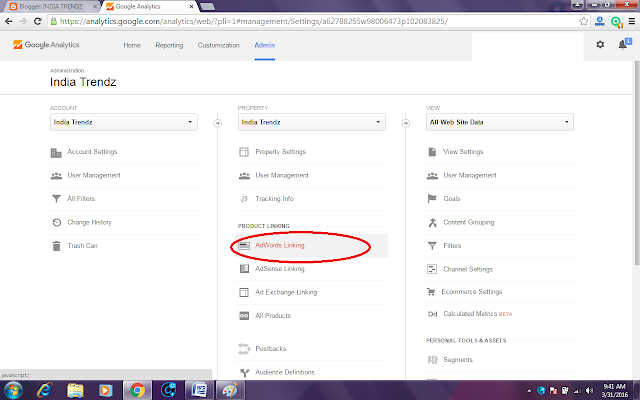The width and height of the screenshot is (640, 400).
Task: Click the Trash Can icon
Action: (56, 246)
